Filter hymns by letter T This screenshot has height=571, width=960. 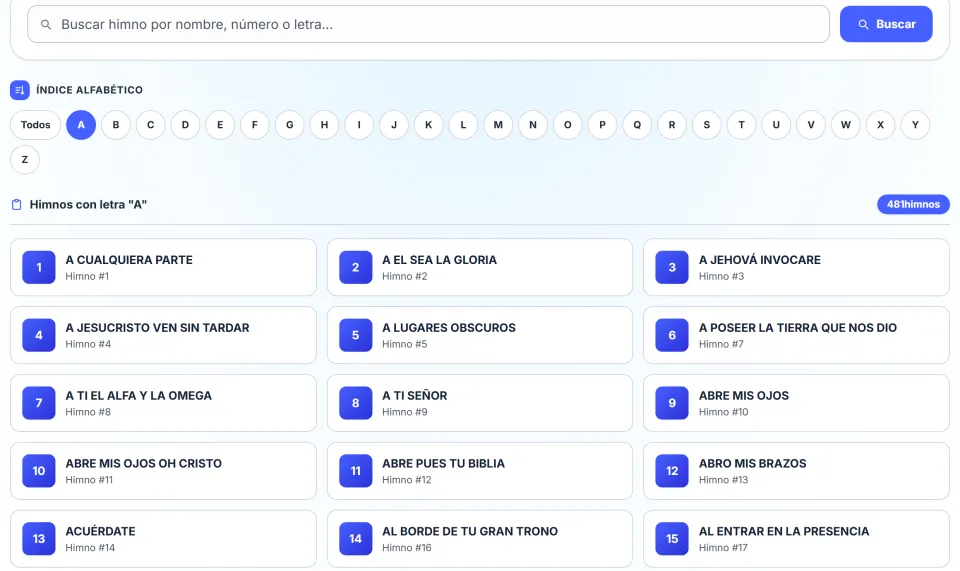[x=741, y=125]
